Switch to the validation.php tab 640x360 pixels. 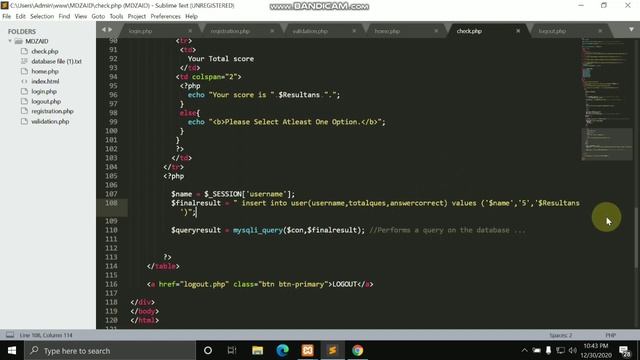[x=310, y=31]
